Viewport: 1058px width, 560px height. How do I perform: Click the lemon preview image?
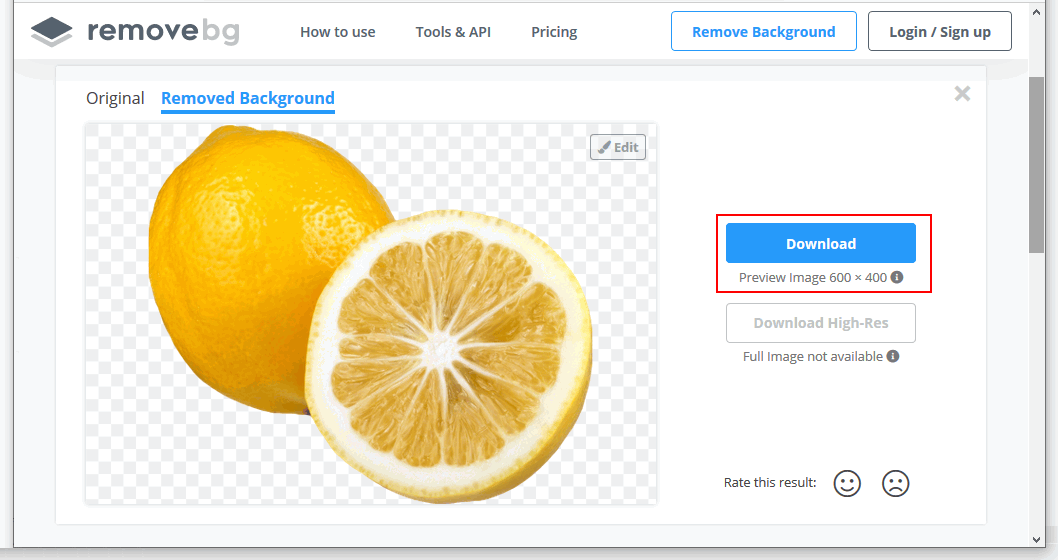click(370, 313)
